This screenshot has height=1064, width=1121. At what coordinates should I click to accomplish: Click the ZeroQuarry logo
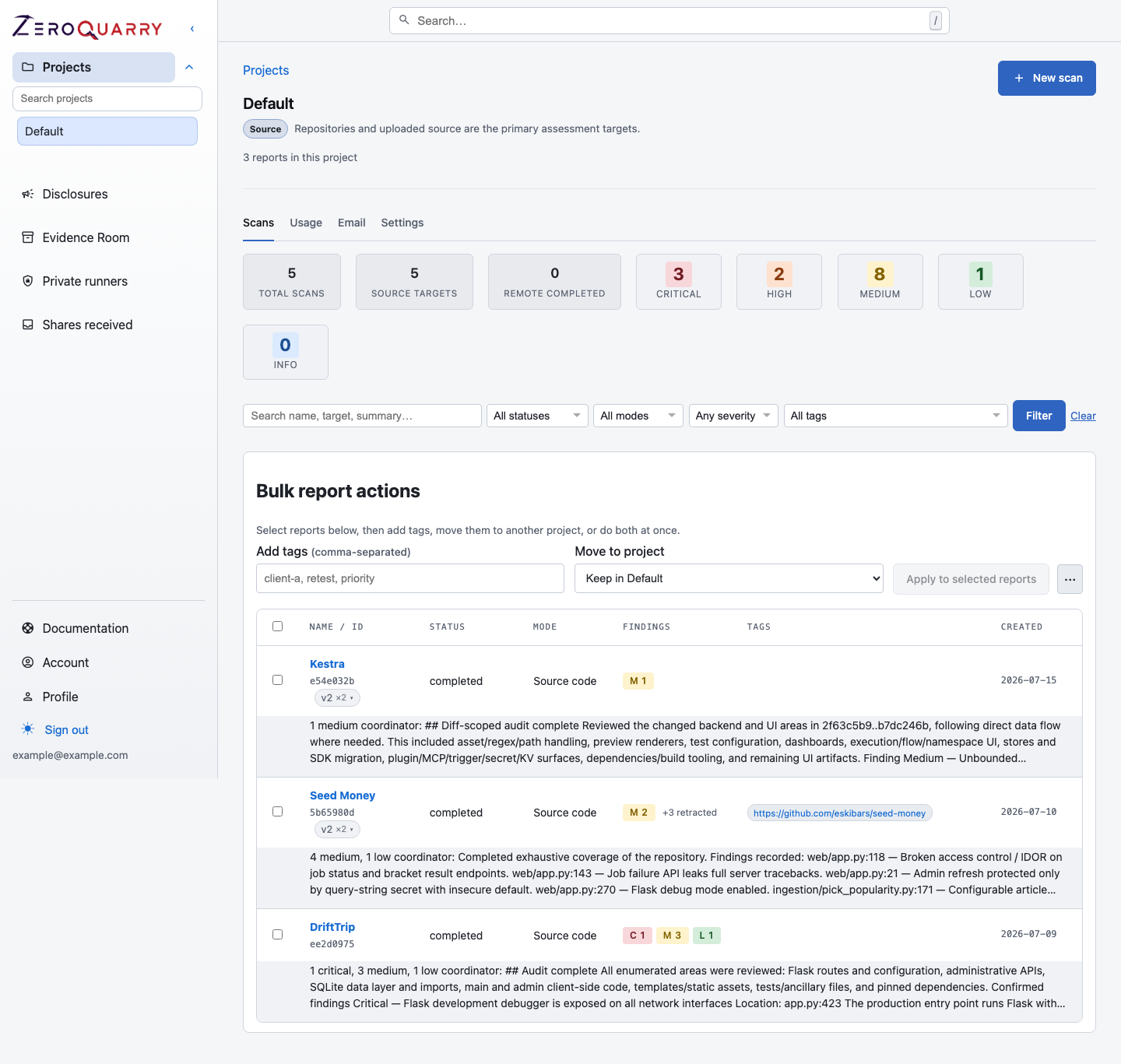coord(87,28)
